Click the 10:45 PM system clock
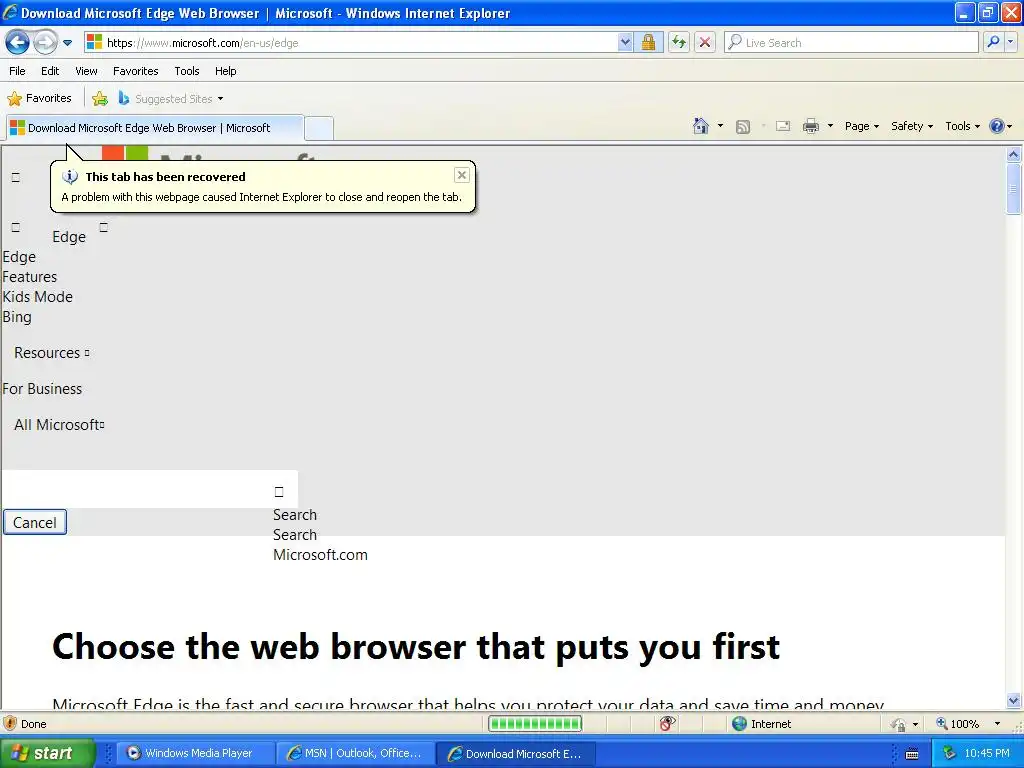Image resolution: width=1024 pixels, height=768 pixels. coord(987,753)
